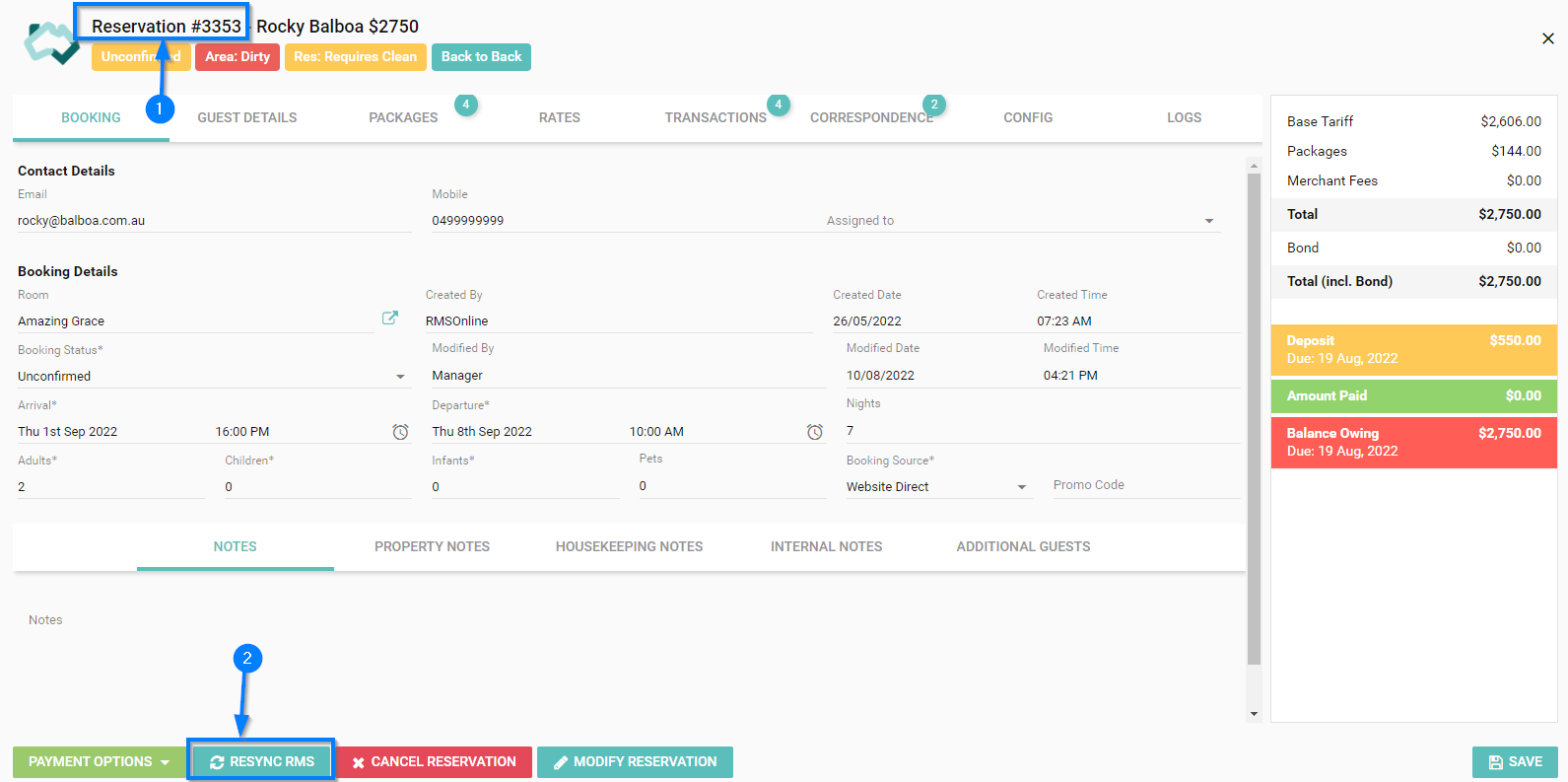Image resolution: width=1568 pixels, height=782 pixels.
Task: Click the Promo Code input field
Action: tap(1145, 485)
